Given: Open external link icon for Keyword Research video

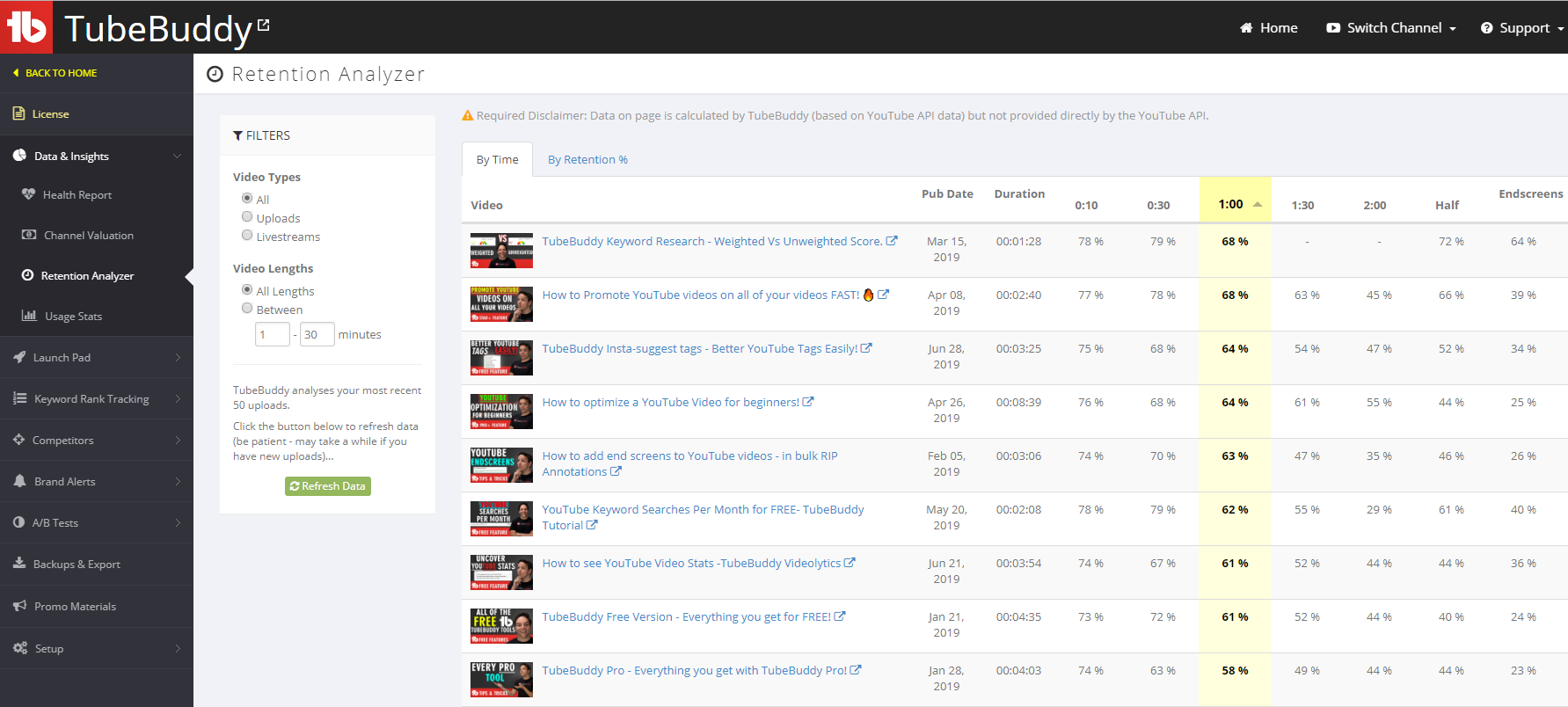Looking at the screenshot, I should (892, 241).
